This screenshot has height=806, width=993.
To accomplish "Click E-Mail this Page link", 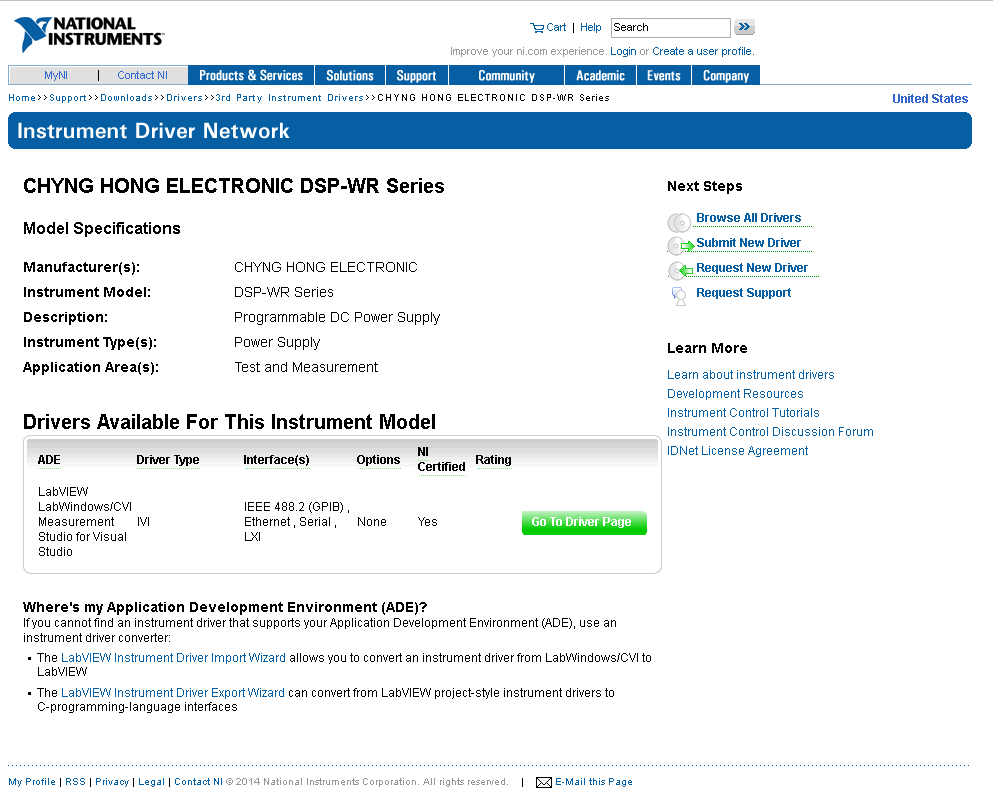I will point(593,782).
